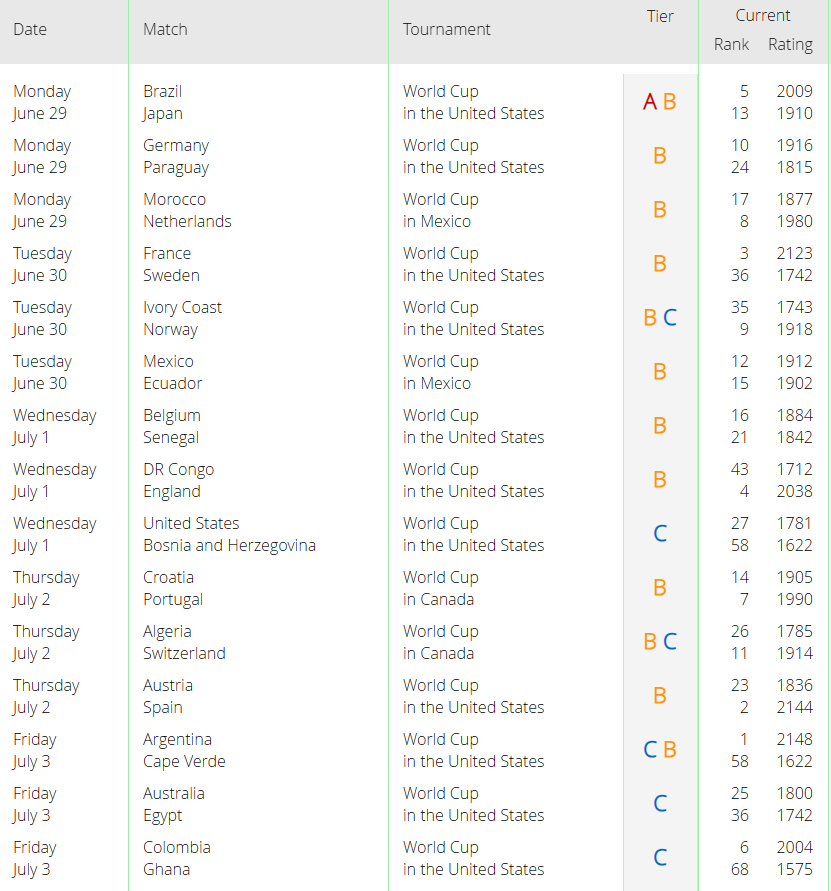Click the Tier column header
This screenshot has height=891, width=831.
[660, 16]
